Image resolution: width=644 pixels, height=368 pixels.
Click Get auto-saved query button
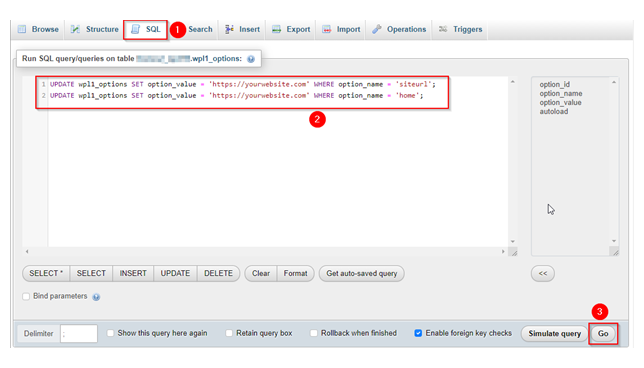[x=362, y=274]
